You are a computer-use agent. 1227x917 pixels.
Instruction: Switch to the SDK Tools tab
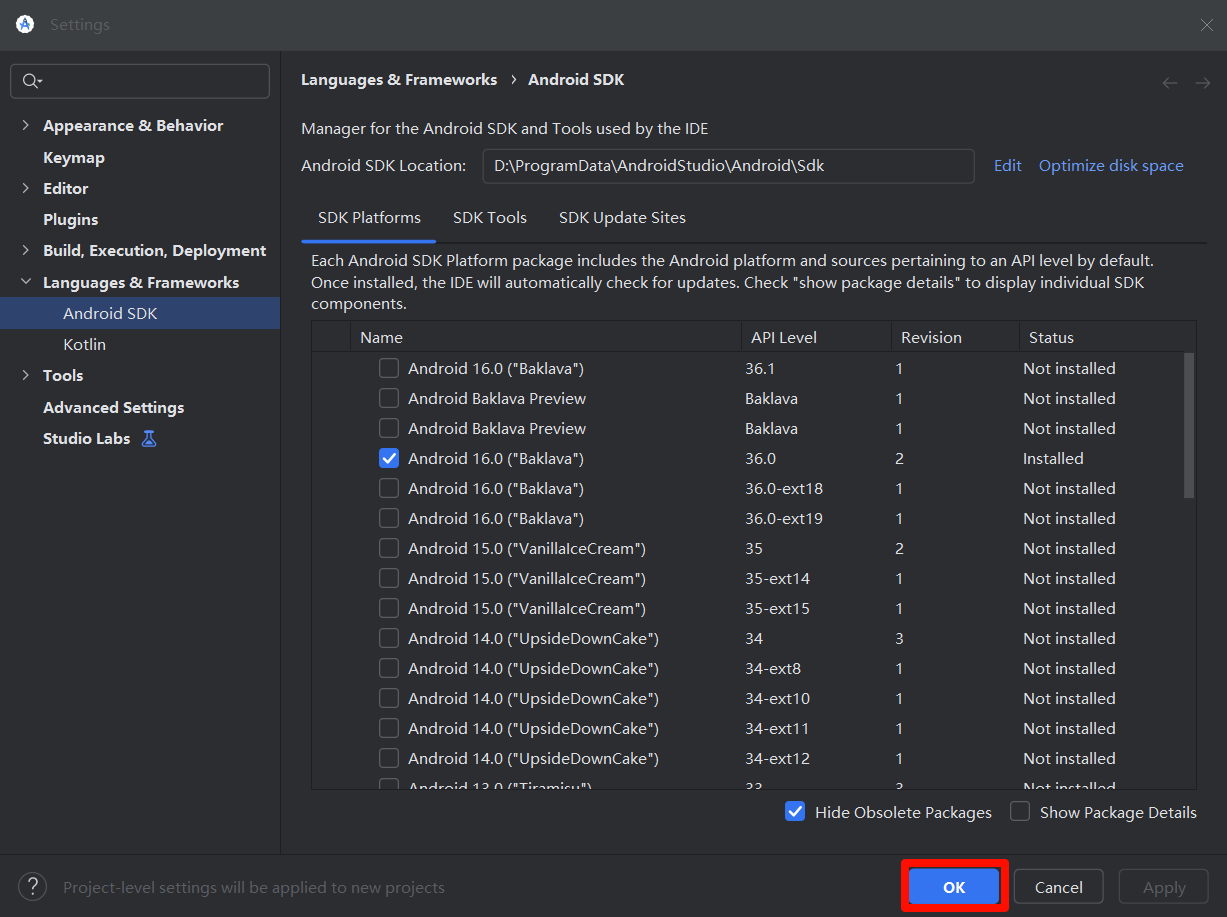tap(490, 217)
